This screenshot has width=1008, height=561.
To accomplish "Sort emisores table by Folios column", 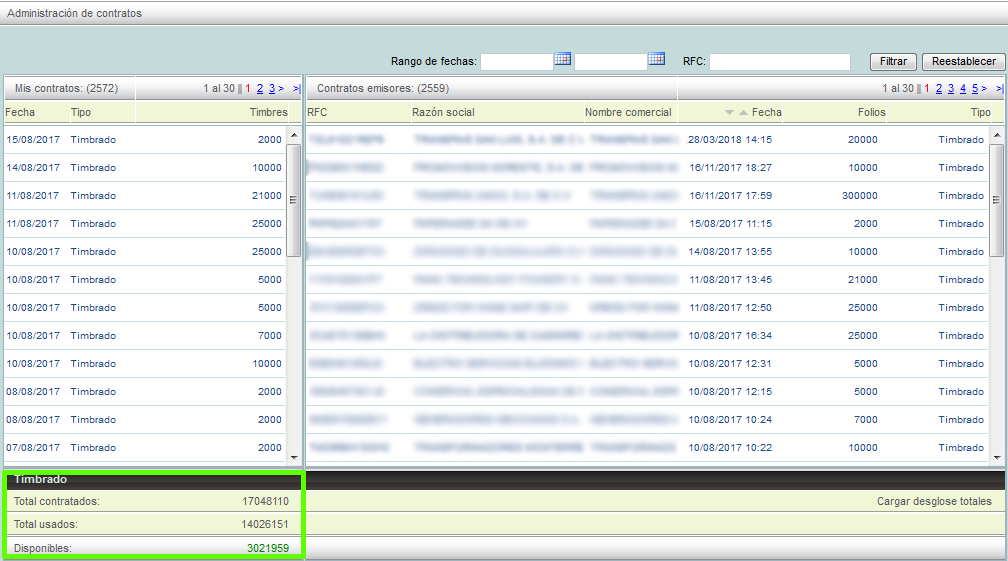I will tap(871, 113).
